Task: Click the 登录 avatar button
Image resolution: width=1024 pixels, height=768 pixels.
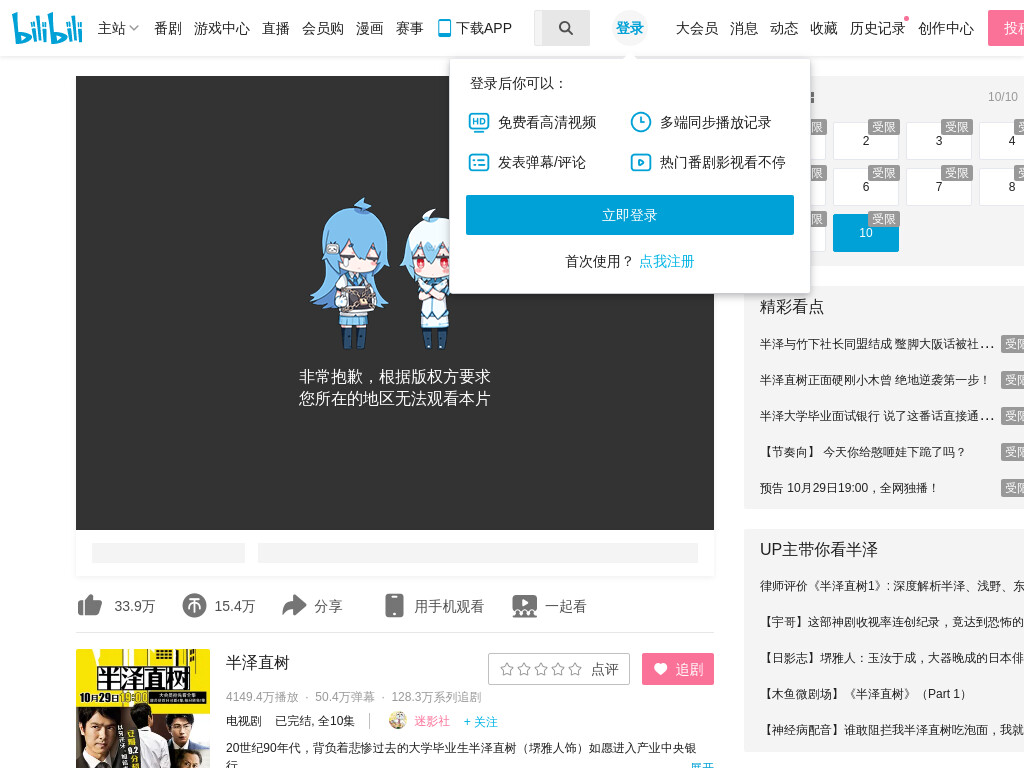Action: 630,28
